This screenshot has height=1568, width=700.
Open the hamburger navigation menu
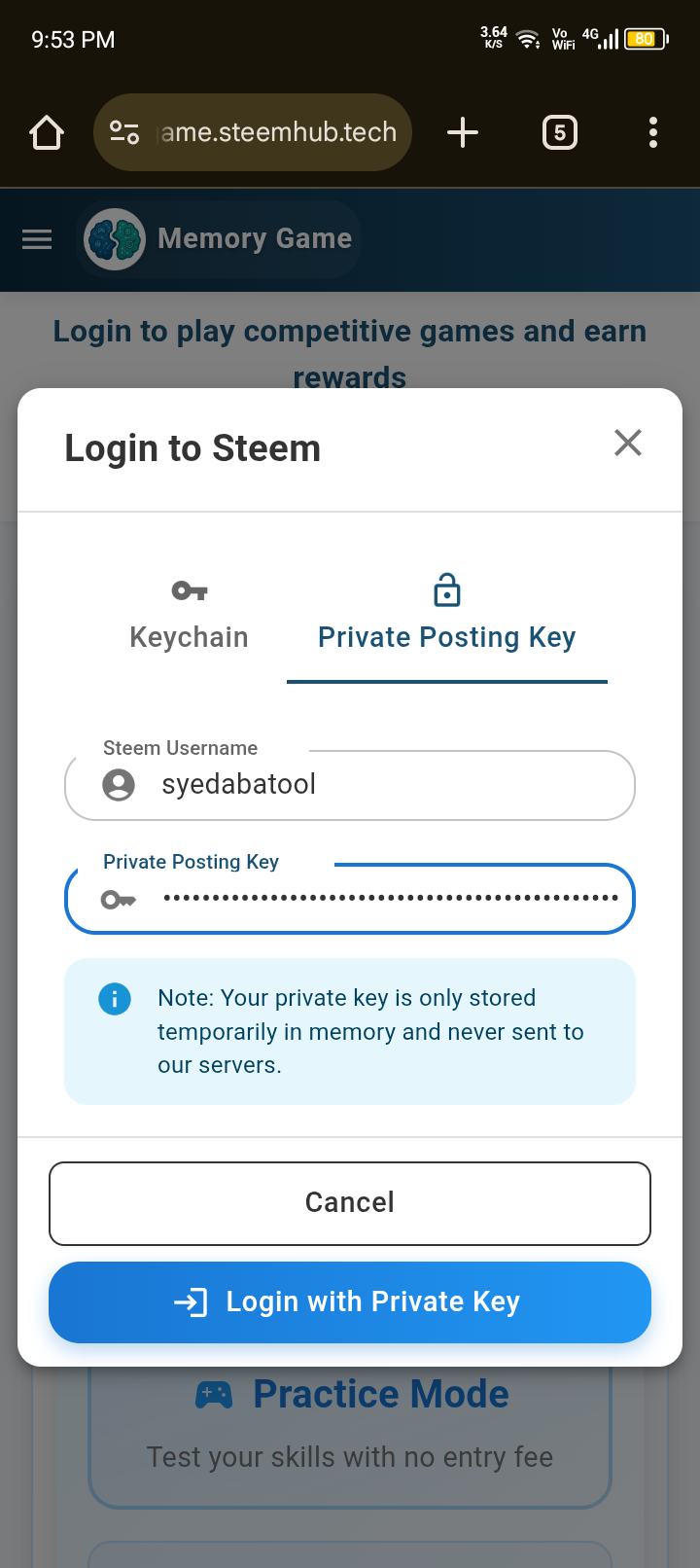pyautogui.click(x=37, y=239)
